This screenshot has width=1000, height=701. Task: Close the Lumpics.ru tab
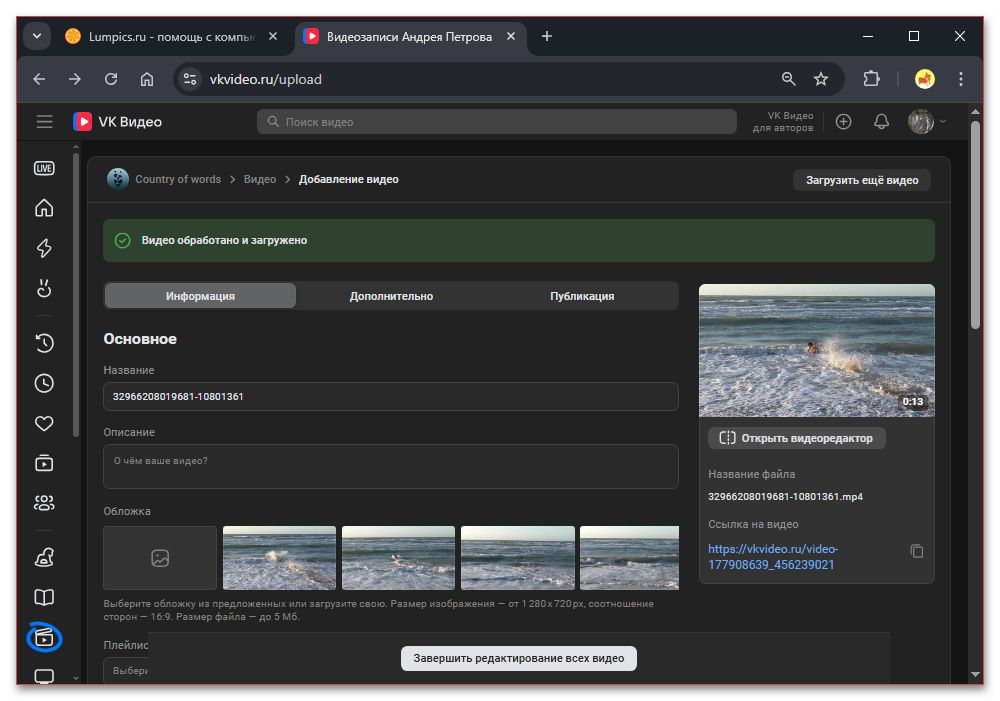[273, 36]
